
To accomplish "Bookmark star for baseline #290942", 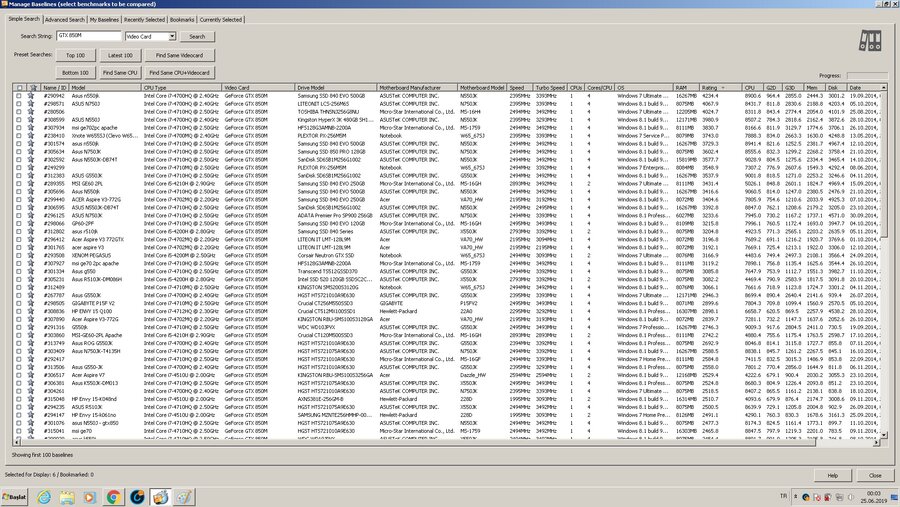I will tap(31, 96).
